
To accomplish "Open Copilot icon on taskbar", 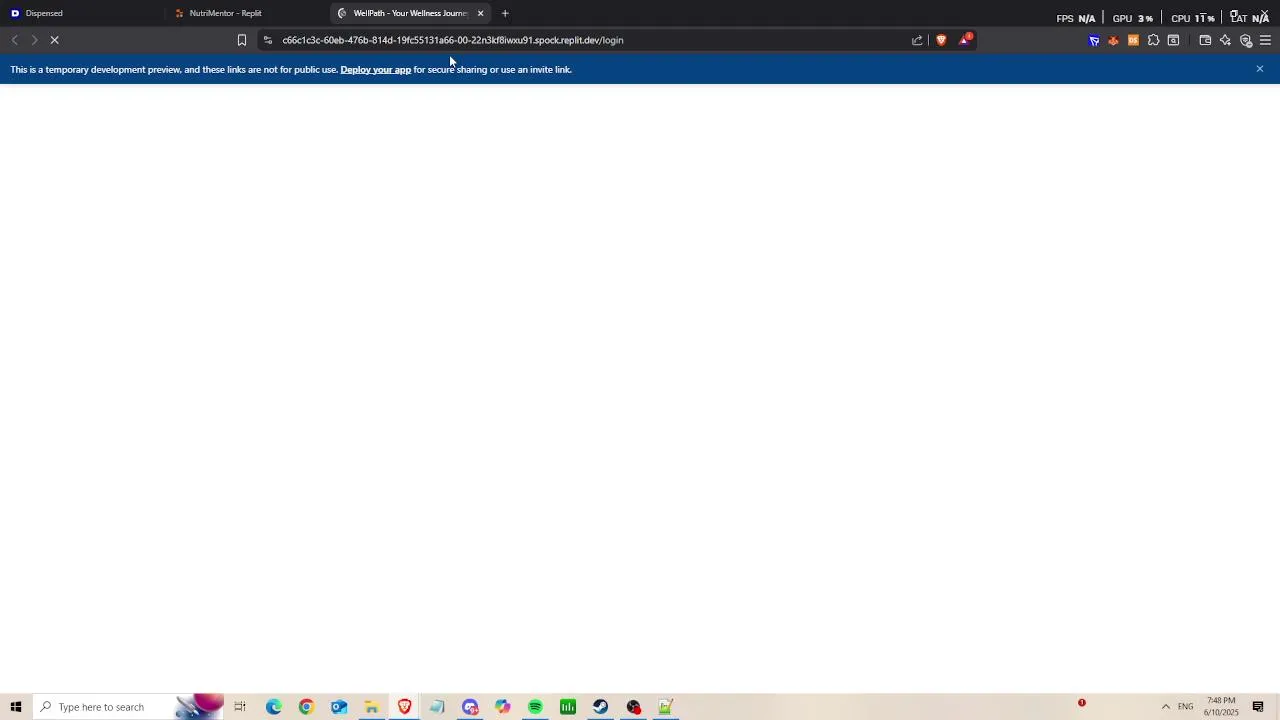I will pos(502,707).
